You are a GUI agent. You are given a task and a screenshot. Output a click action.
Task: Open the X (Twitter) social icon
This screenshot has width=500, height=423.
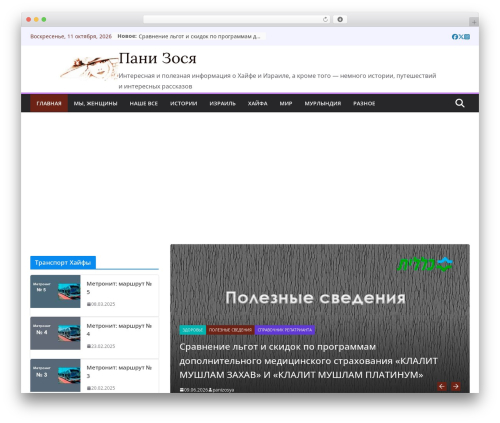(x=461, y=37)
